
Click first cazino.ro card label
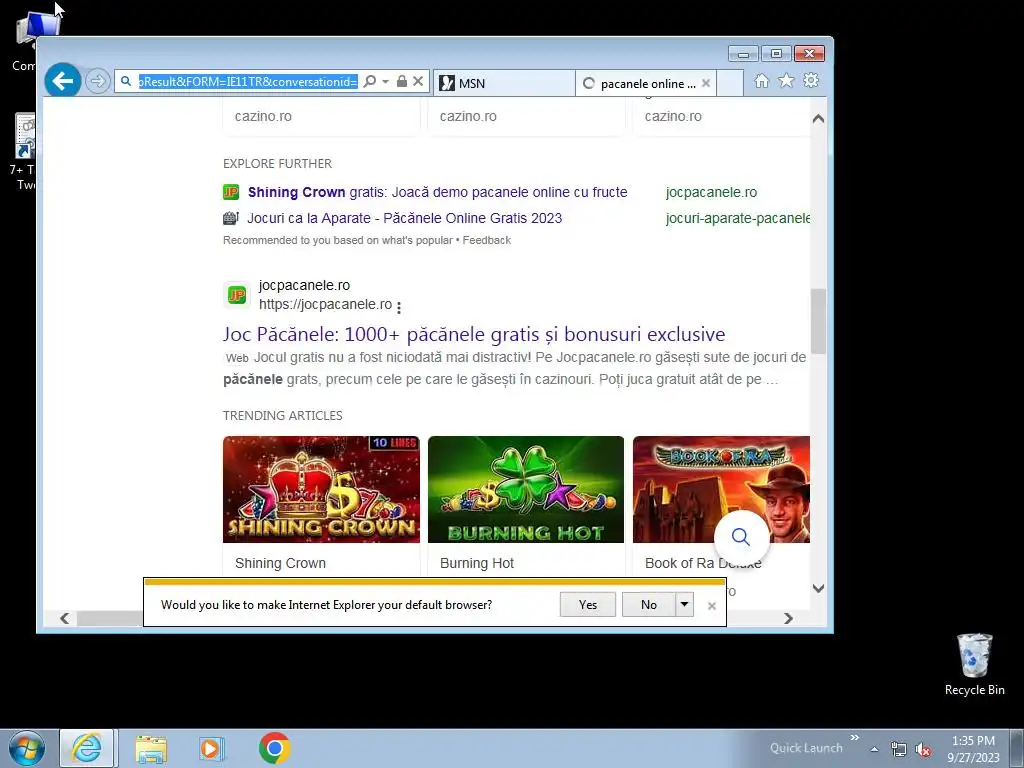click(263, 116)
